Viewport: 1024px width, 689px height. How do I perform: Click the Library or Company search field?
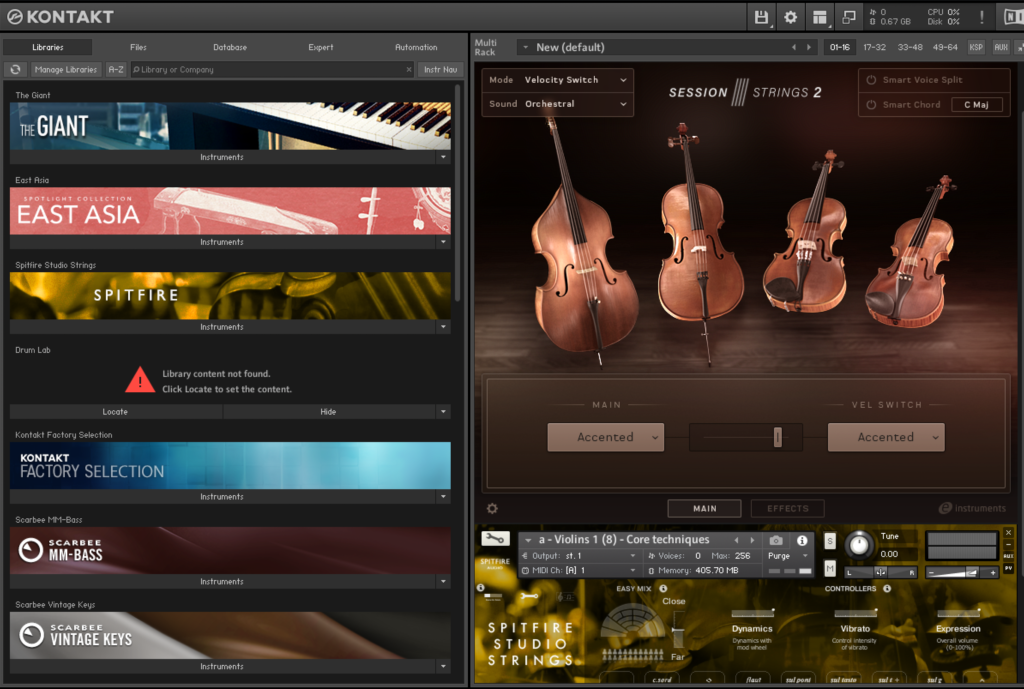point(270,70)
